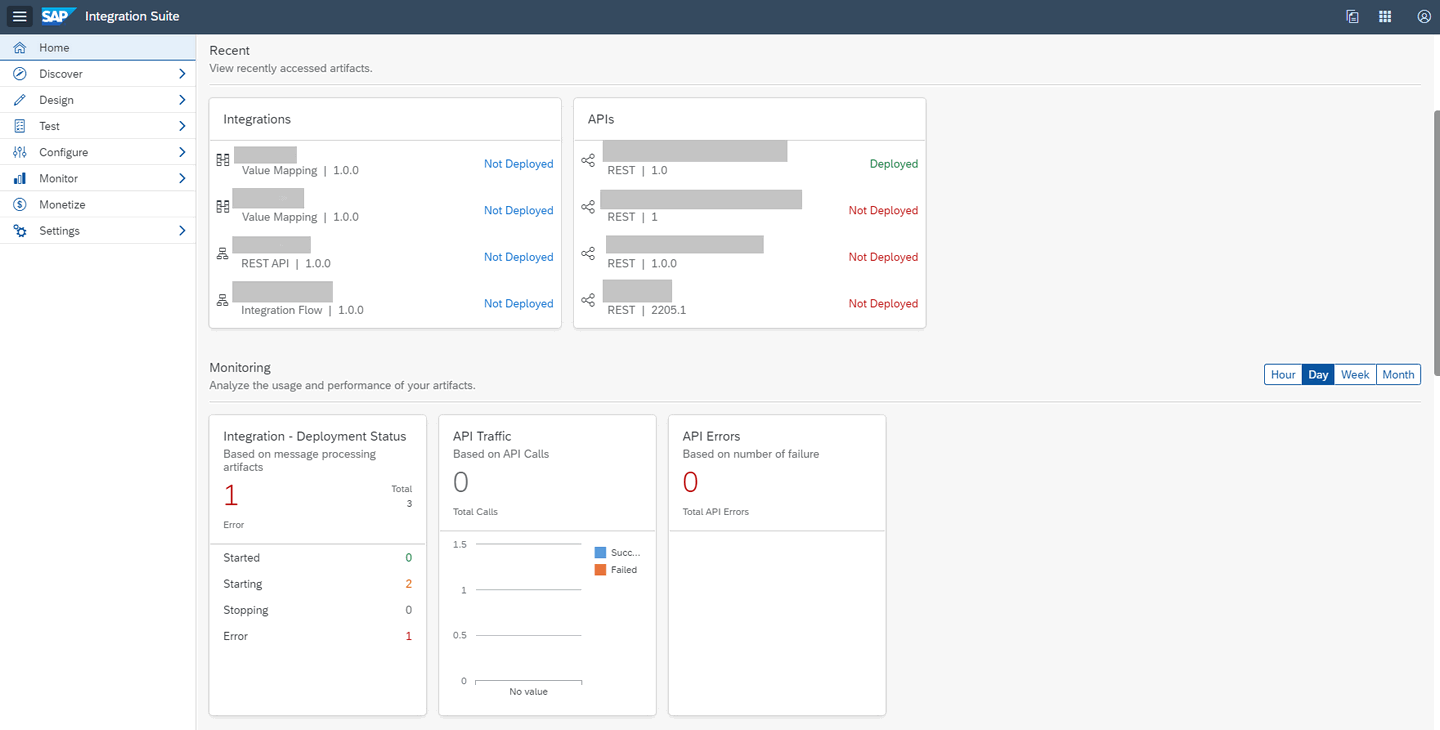Click the Settings gears icon
This screenshot has width=1440, height=730.
coord(20,230)
